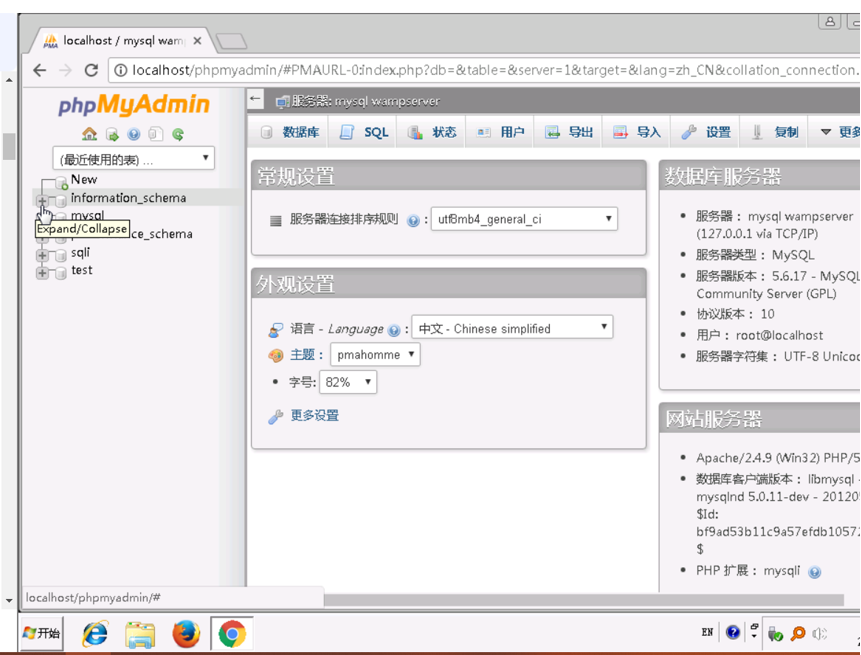This screenshot has height=655, width=861.
Task: Go to phpMyAdmin home via house icon
Action: (x=89, y=134)
